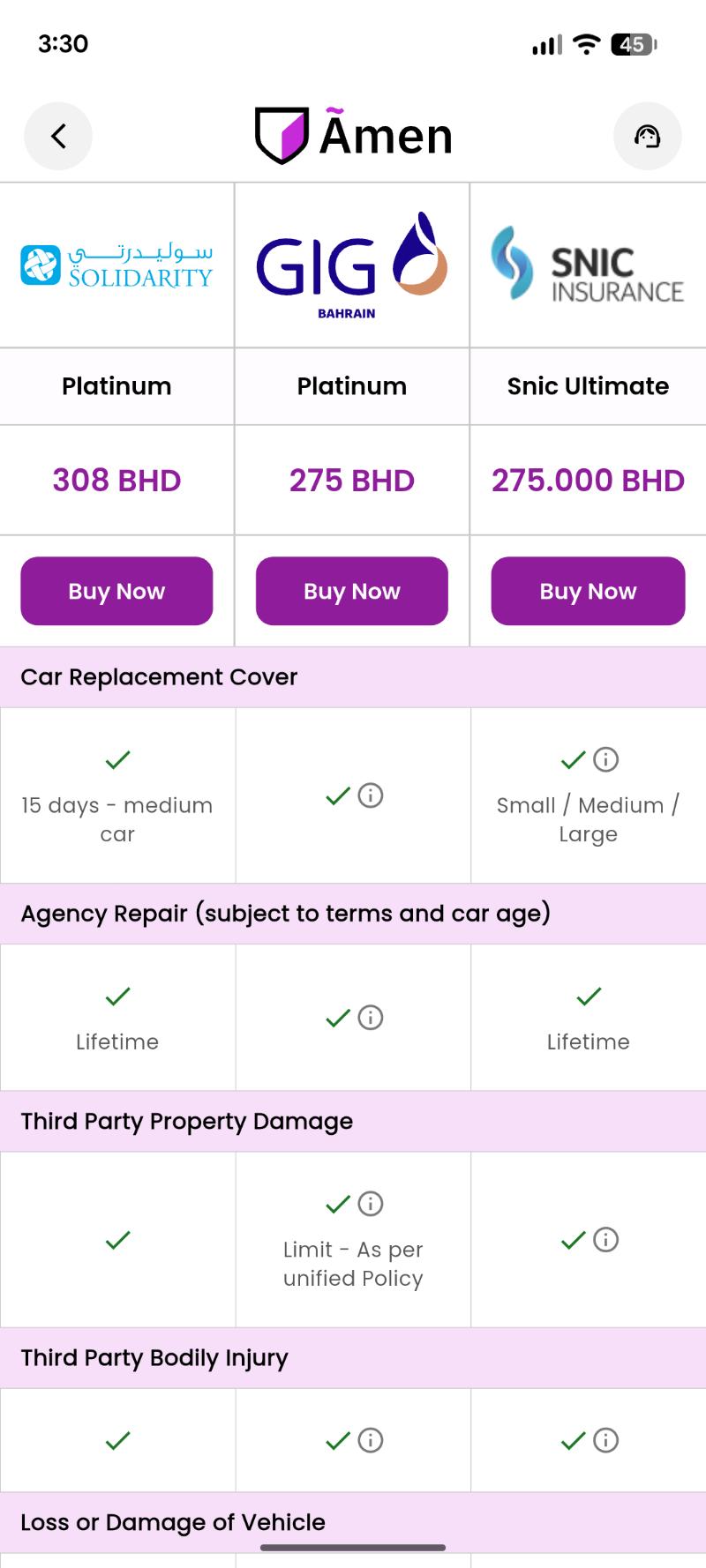706x1568 pixels.
Task: Tap the Snic Ultimate plan name
Action: click(588, 386)
